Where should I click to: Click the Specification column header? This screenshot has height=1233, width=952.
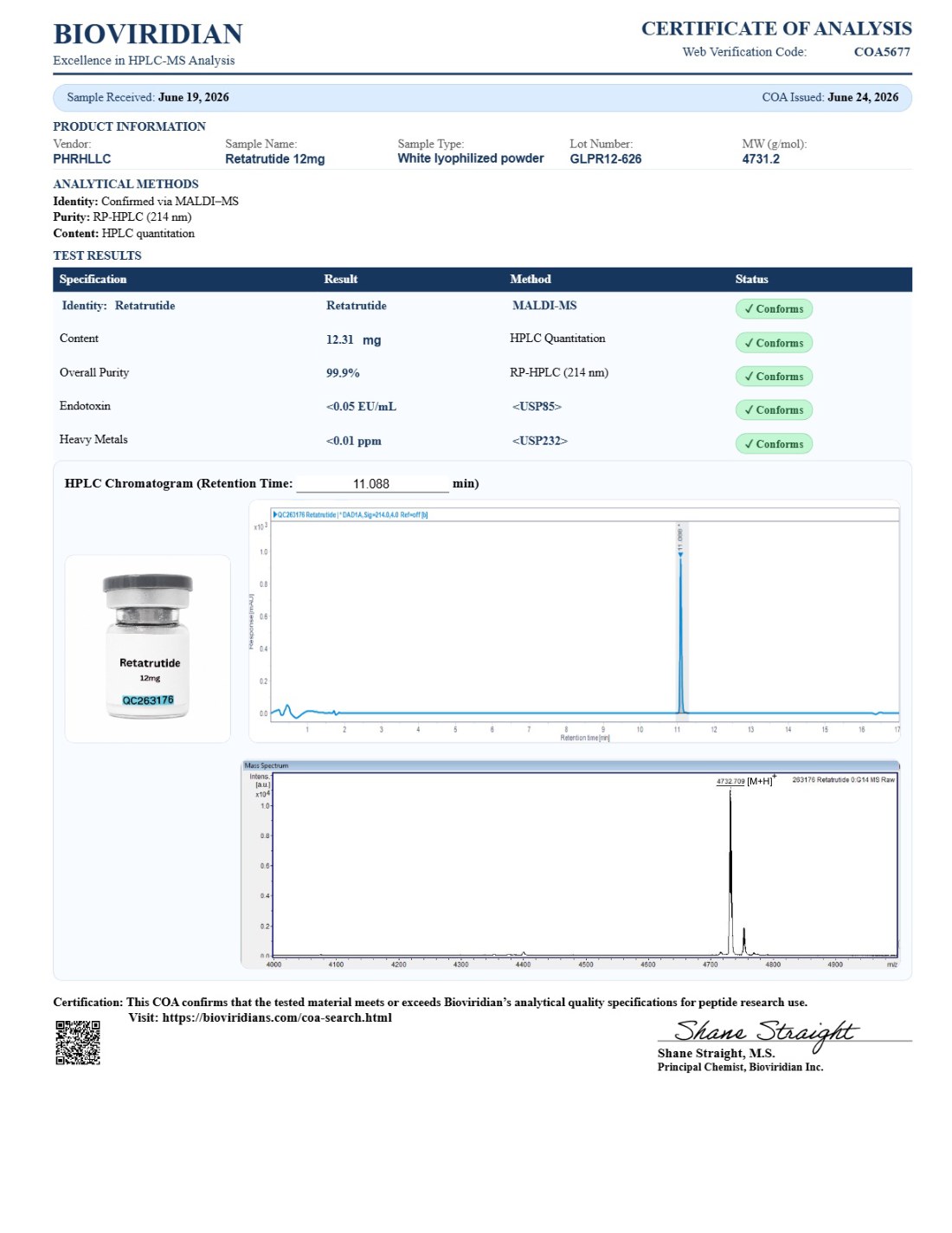pos(93,280)
